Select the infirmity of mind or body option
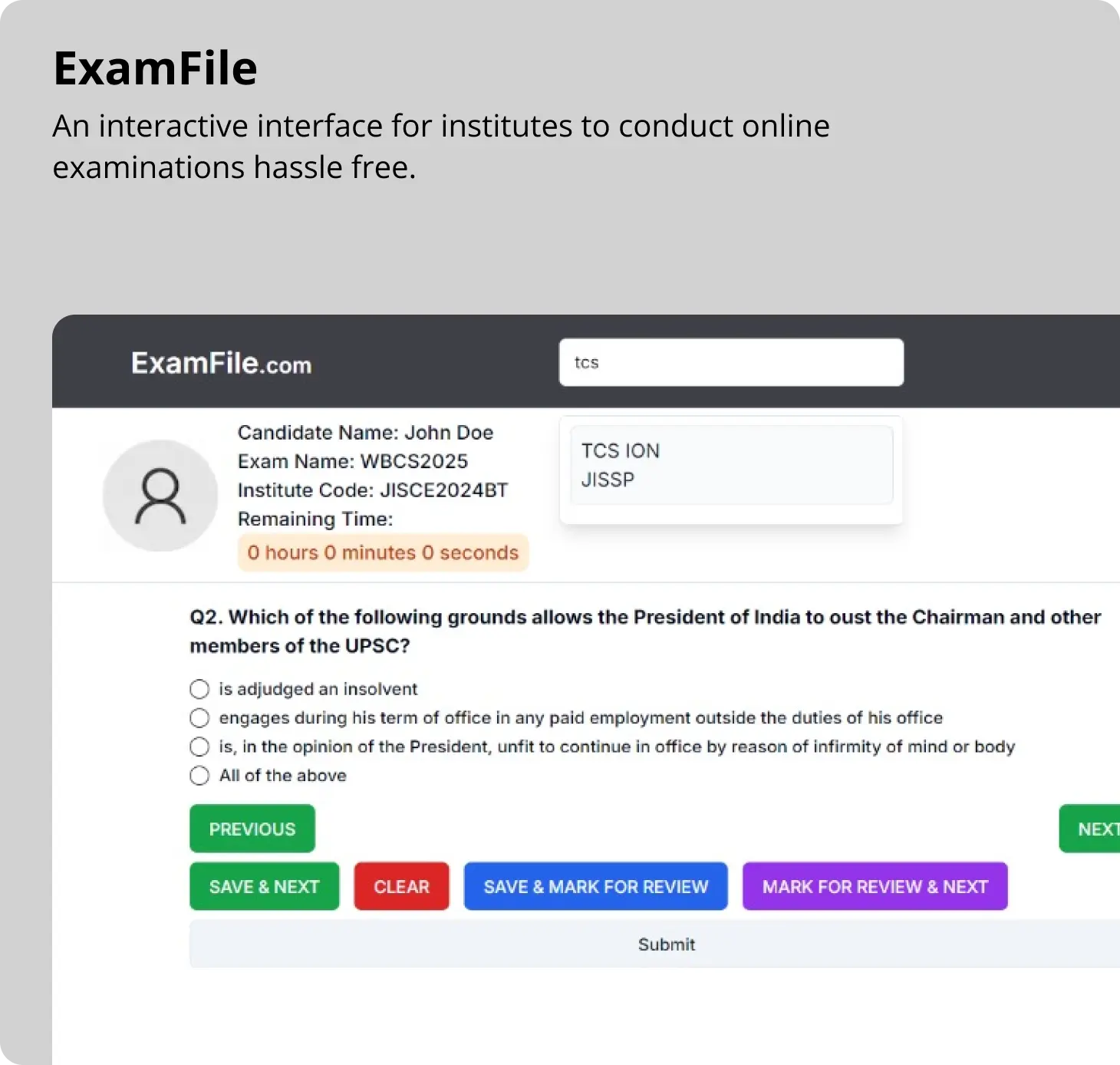This screenshot has height=1065, width=1120. tap(199, 747)
